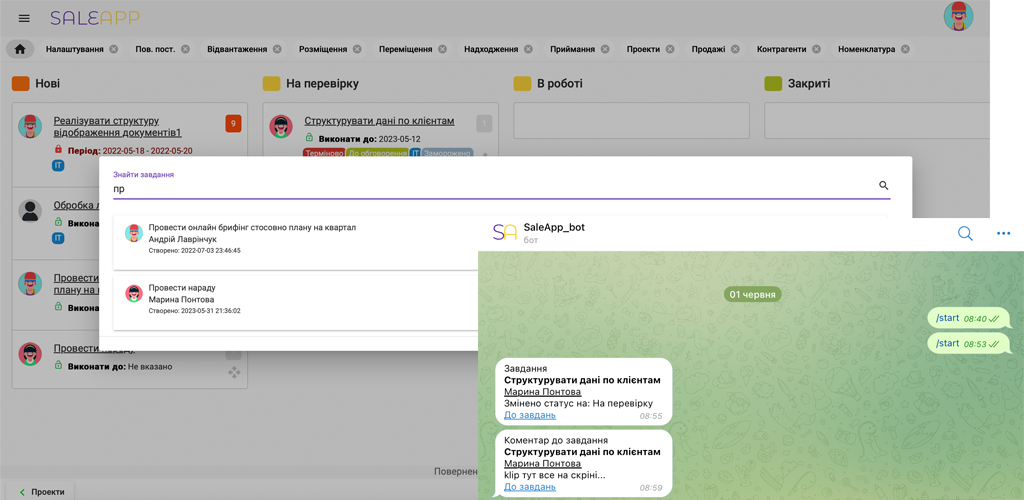Close the Переміщення tab

click(x=442, y=49)
